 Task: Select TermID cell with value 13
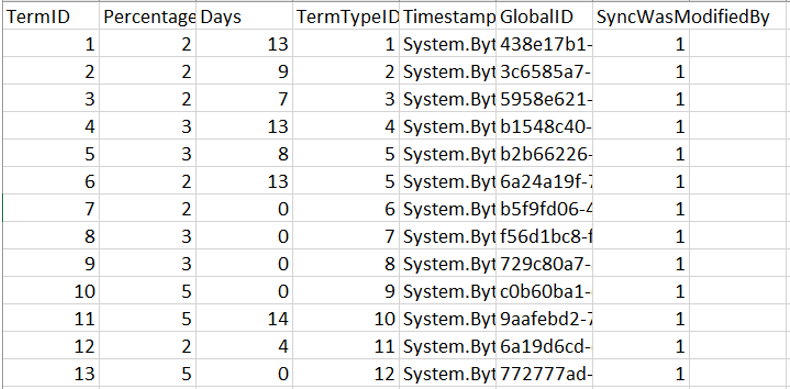point(50,373)
